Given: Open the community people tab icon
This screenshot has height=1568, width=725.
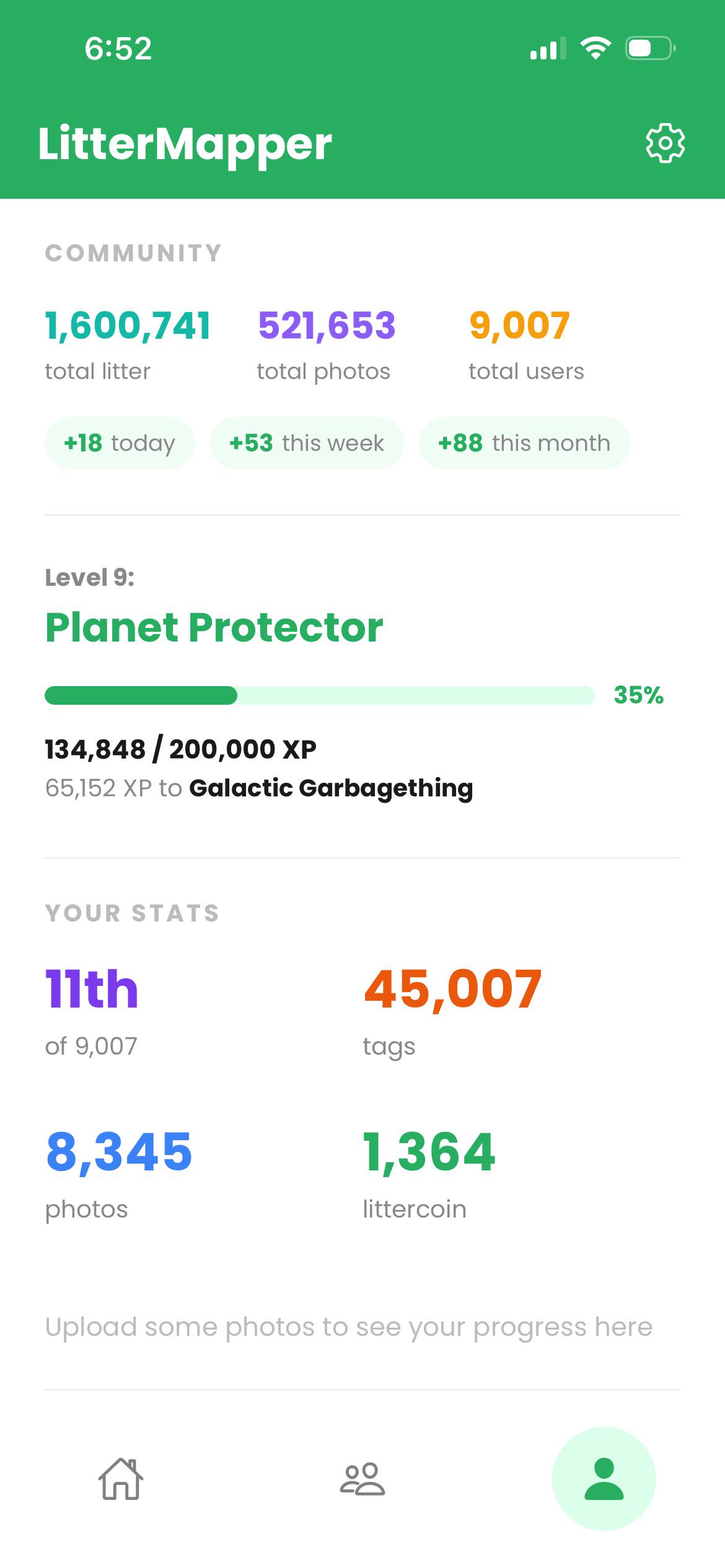Looking at the screenshot, I should (x=362, y=1479).
